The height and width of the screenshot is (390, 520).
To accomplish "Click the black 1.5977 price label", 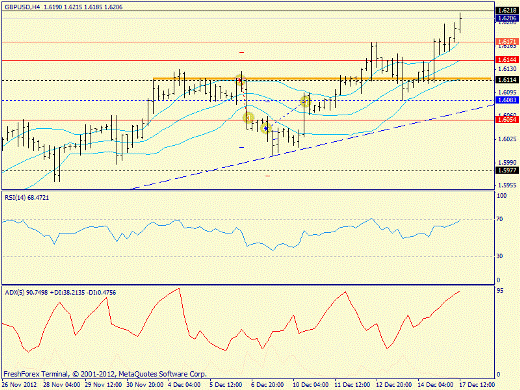I will 507,170.
